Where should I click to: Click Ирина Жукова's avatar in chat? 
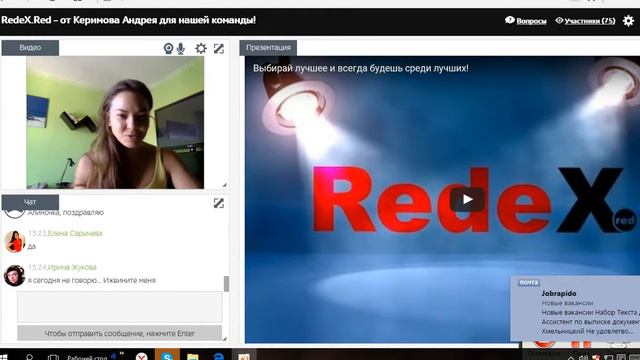pos(15,276)
